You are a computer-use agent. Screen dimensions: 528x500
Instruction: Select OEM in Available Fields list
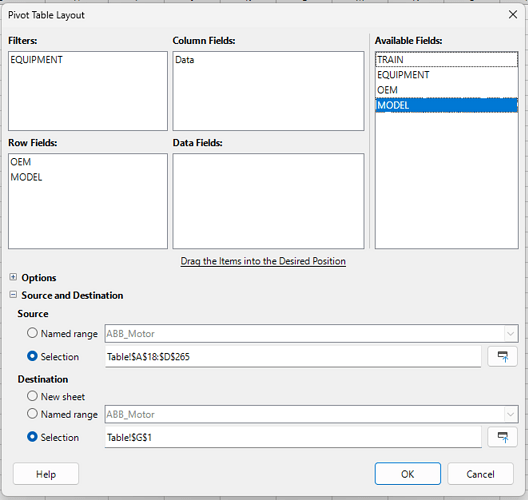tap(447, 90)
